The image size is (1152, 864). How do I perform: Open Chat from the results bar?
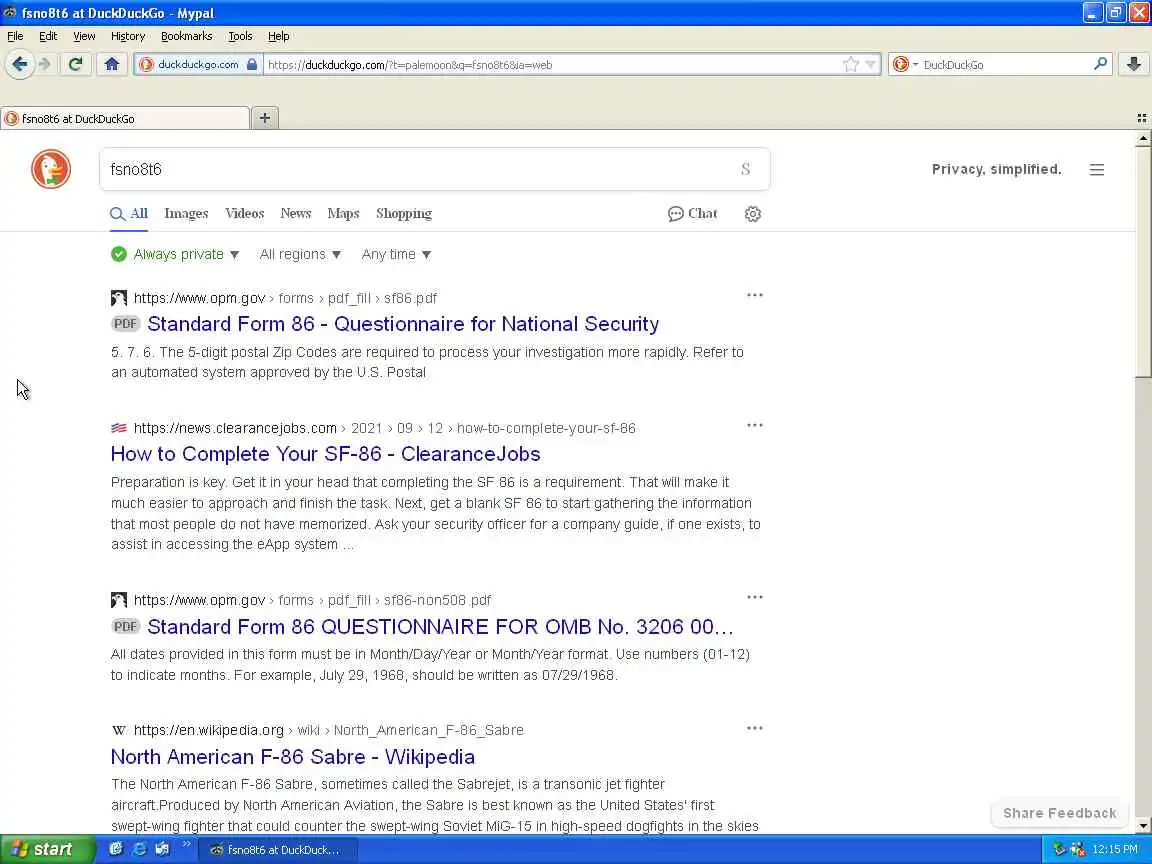point(693,214)
